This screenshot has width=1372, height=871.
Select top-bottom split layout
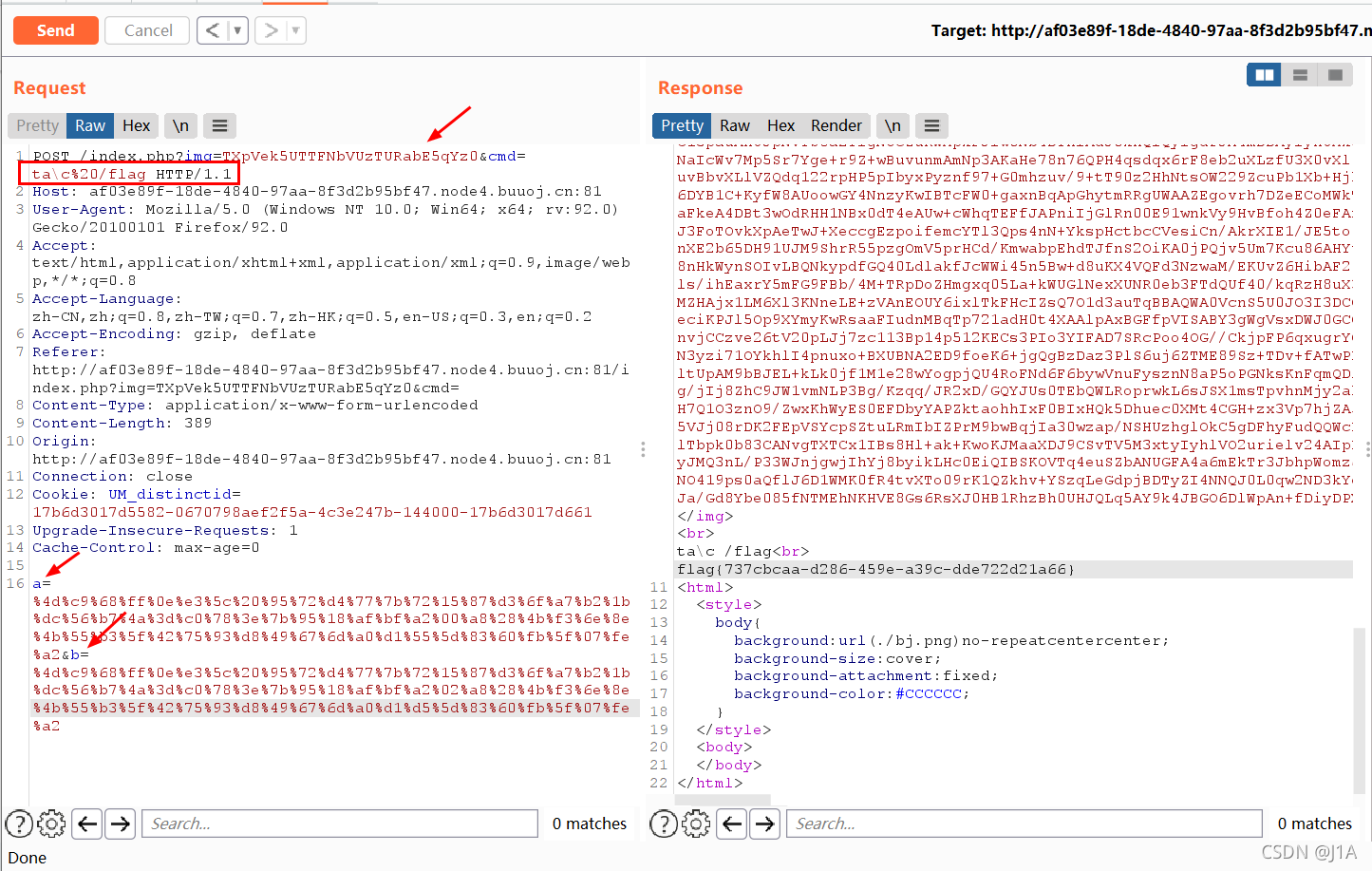click(1300, 75)
